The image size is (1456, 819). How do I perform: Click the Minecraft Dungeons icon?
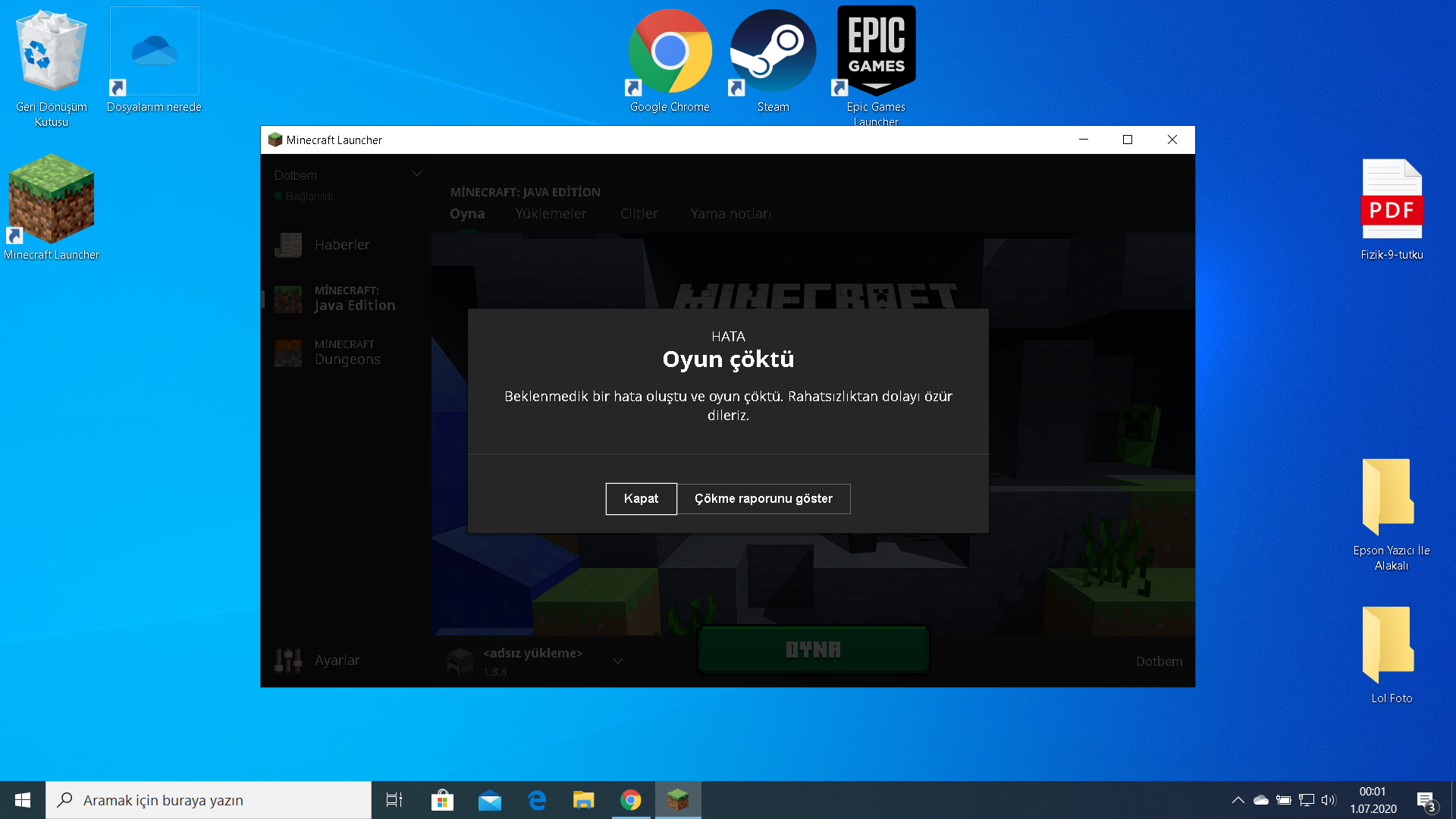[x=288, y=353]
